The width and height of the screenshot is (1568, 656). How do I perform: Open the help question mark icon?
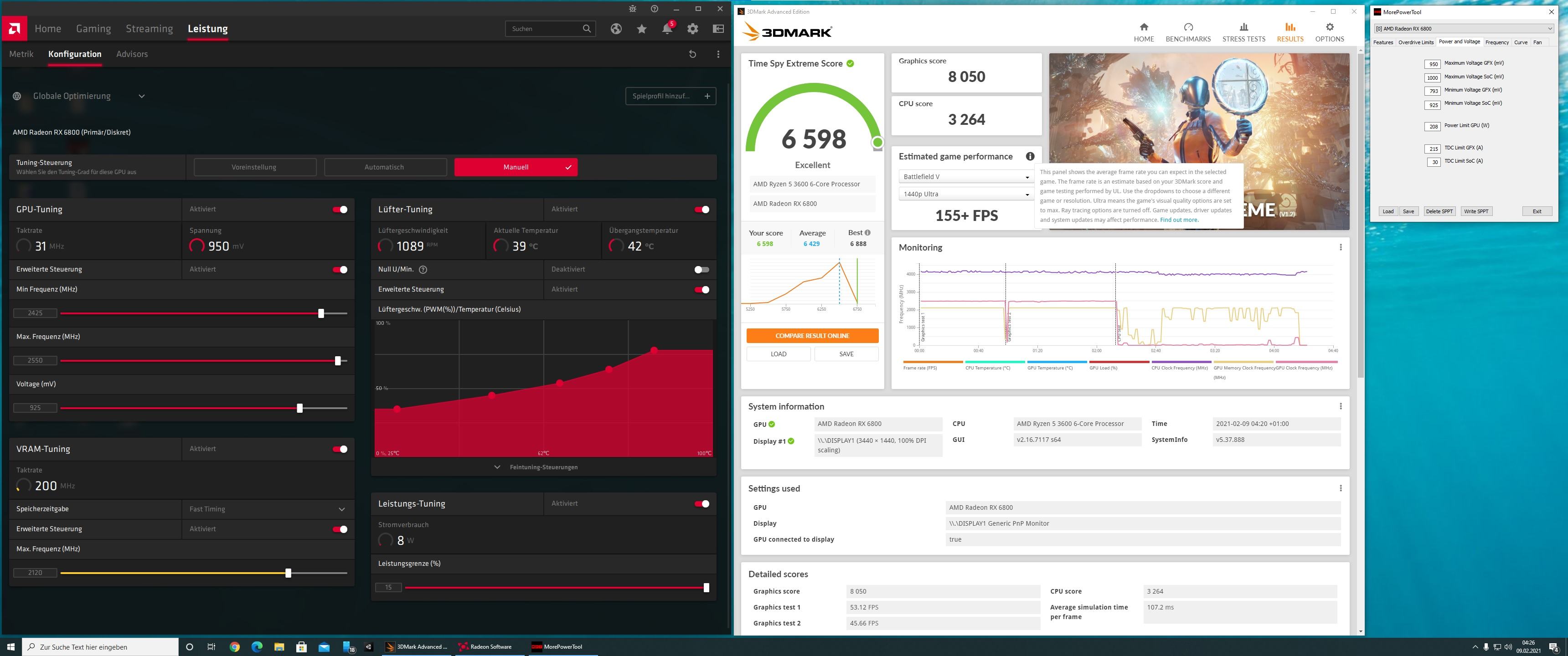[655, 9]
